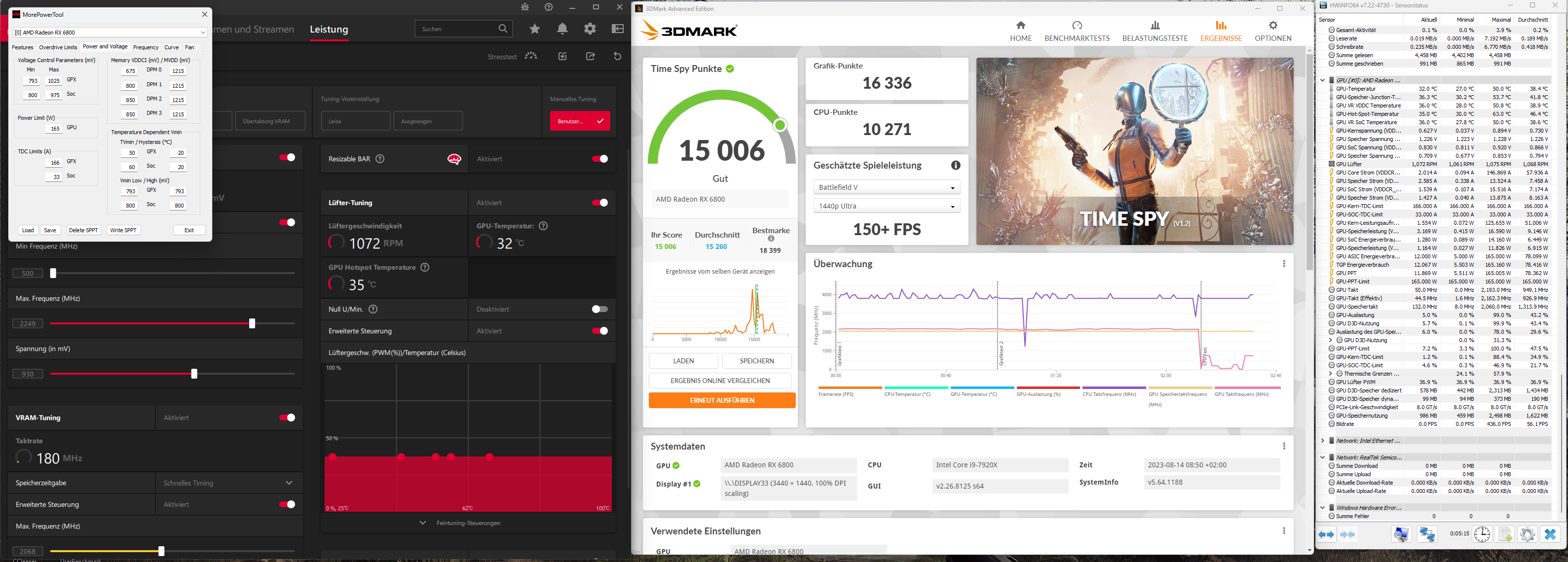Click Radeon software notifications bell

tap(562, 29)
